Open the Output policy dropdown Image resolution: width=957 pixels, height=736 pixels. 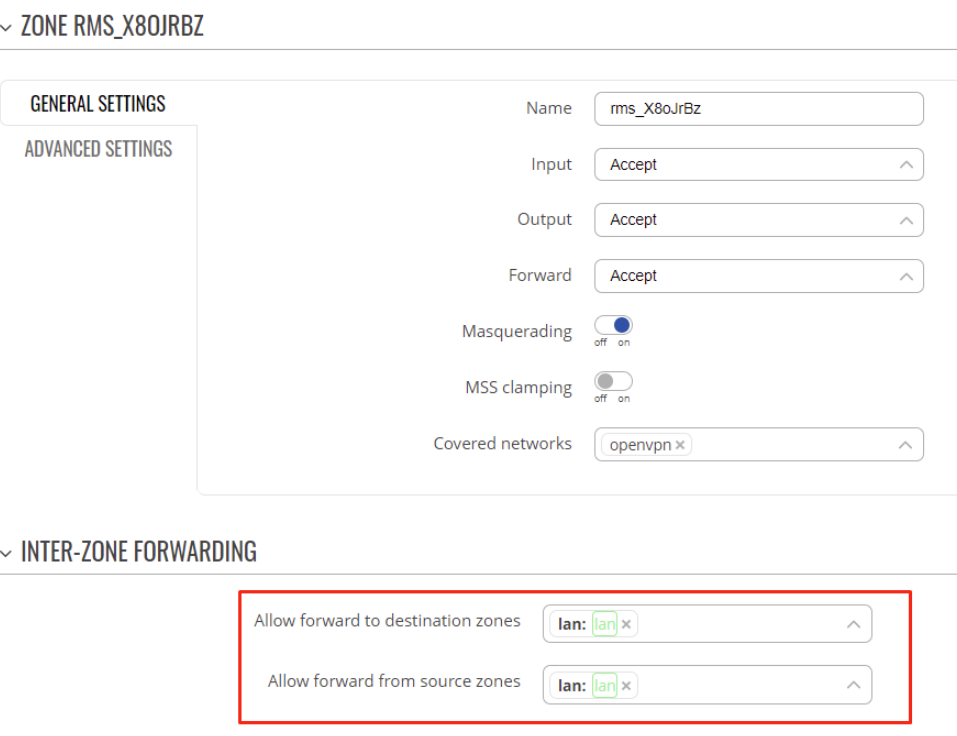759,220
